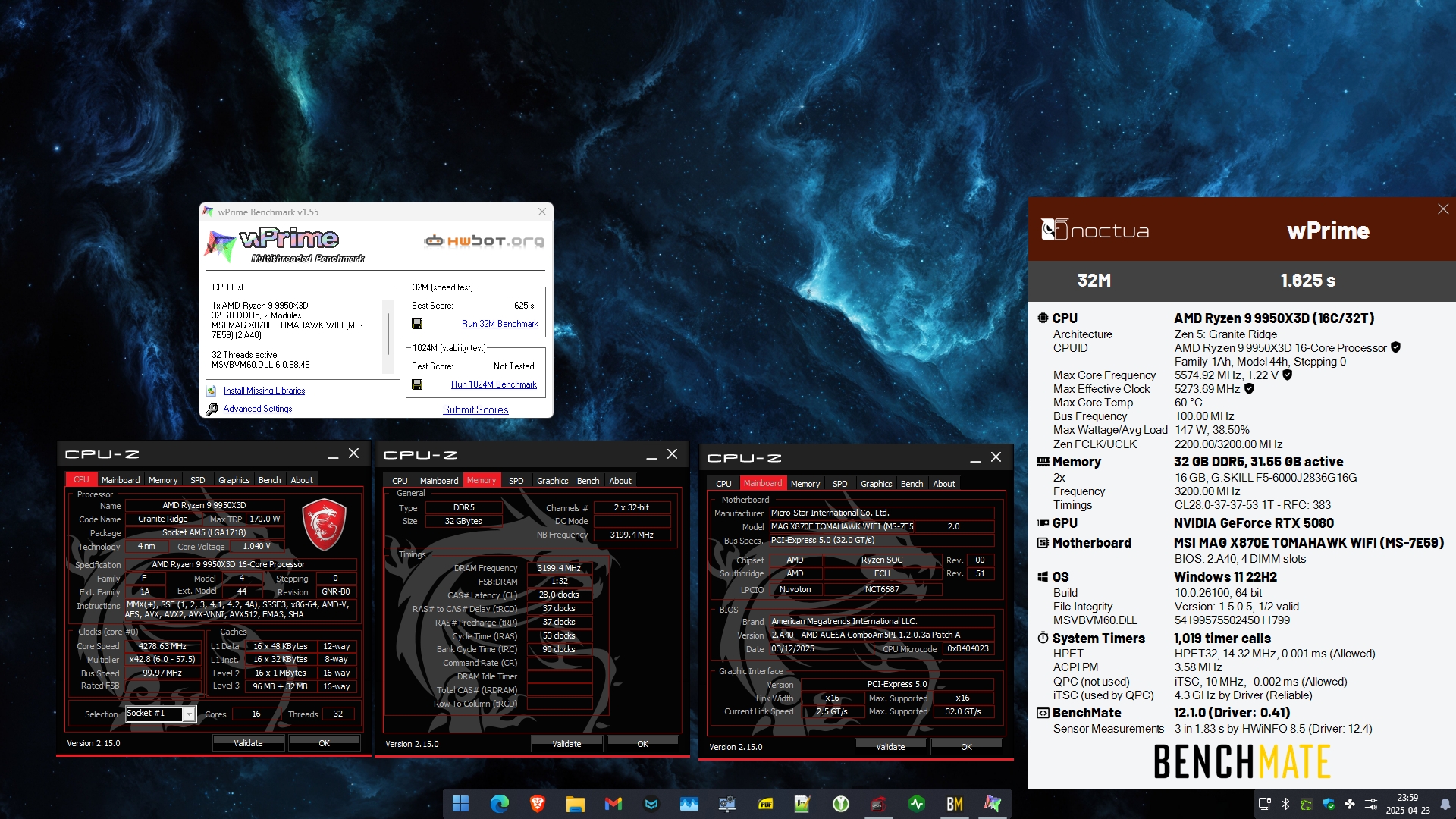Click the Windows 11 22H2 OS text
The image size is (1456, 819).
(1225, 577)
